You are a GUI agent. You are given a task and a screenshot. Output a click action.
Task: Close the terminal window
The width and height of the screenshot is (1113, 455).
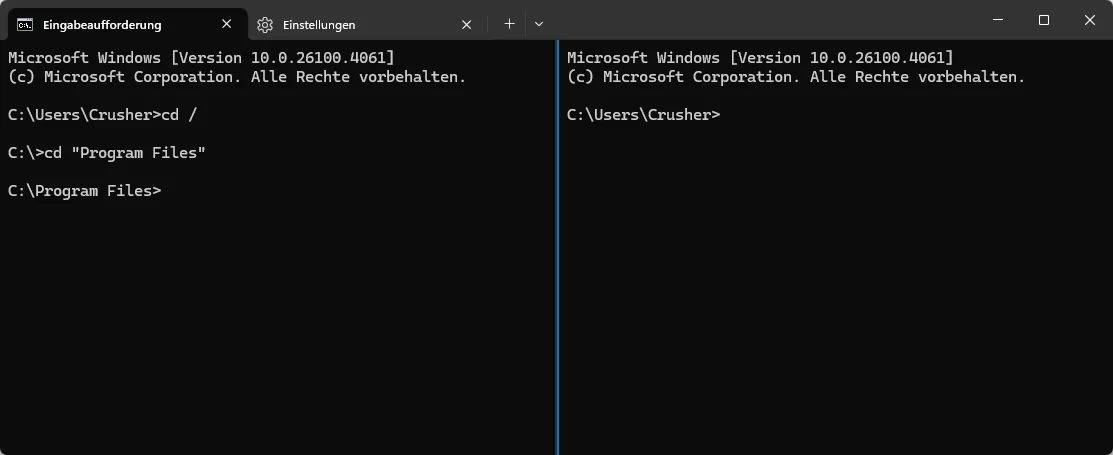tap(1090, 20)
